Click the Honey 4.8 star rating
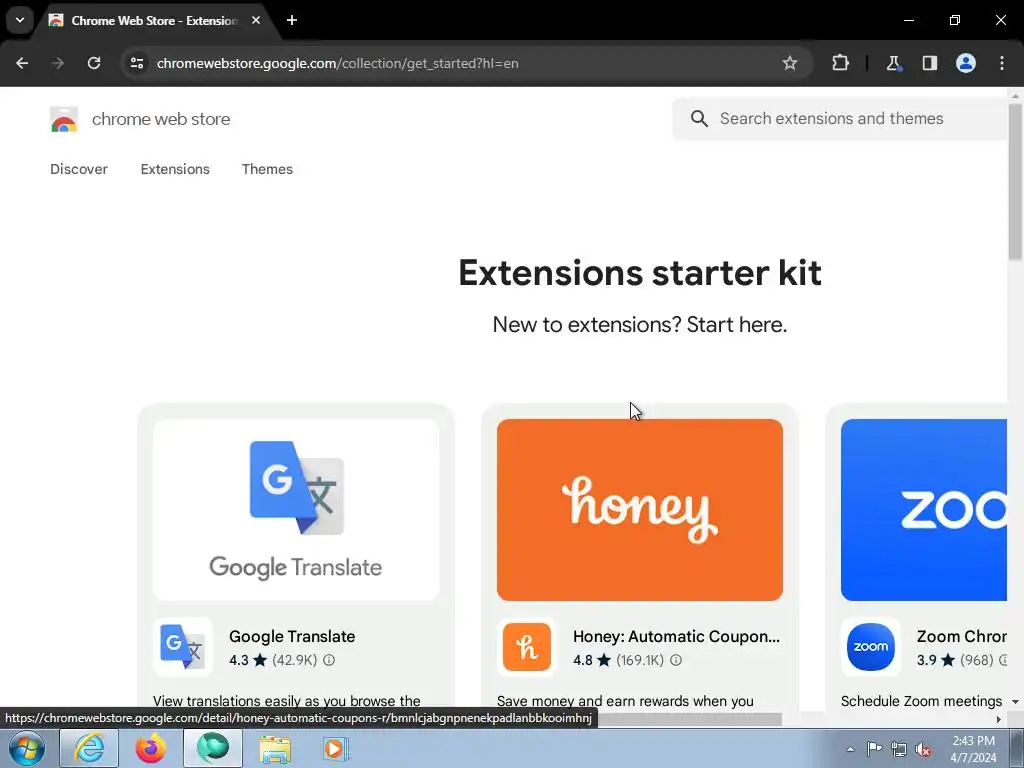 point(592,660)
